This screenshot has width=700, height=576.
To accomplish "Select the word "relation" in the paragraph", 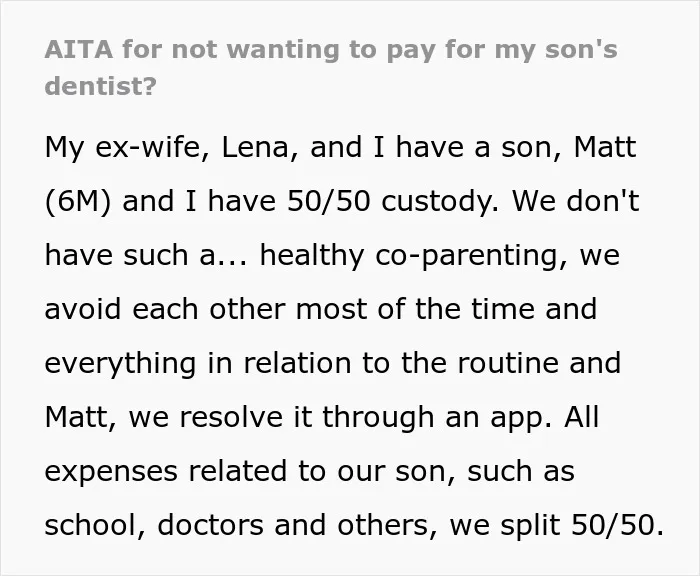I will pyautogui.click(x=297, y=363).
